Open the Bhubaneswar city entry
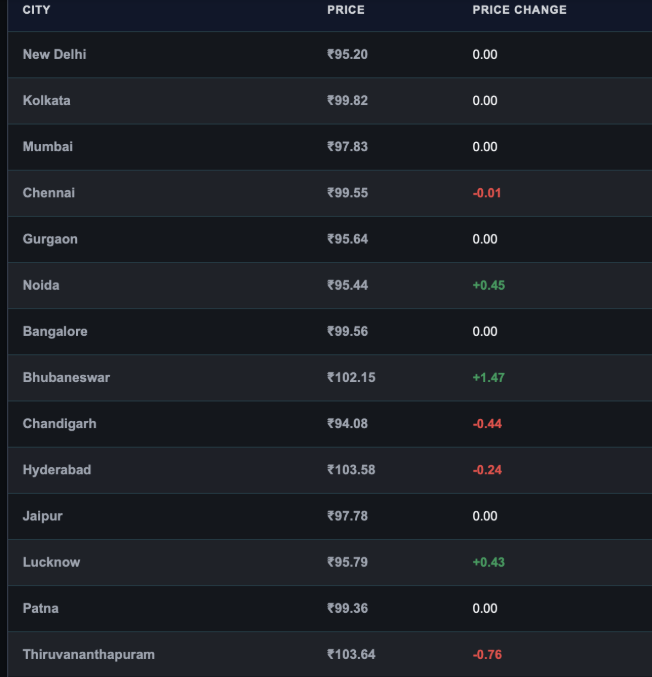This screenshot has width=652, height=677. click(66, 378)
